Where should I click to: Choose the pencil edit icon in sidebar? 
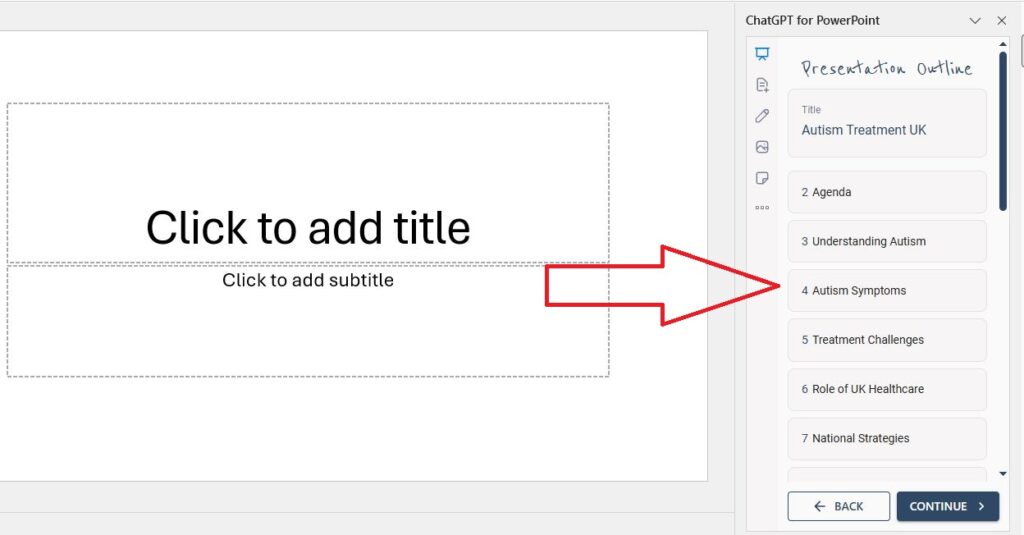coord(762,116)
